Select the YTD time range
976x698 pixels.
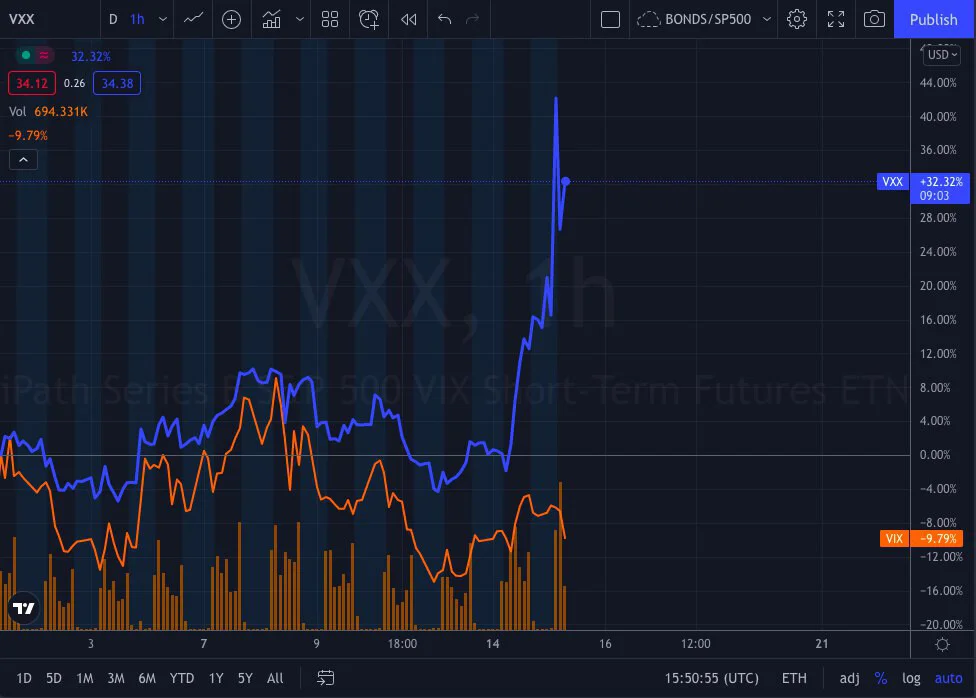click(182, 678)
